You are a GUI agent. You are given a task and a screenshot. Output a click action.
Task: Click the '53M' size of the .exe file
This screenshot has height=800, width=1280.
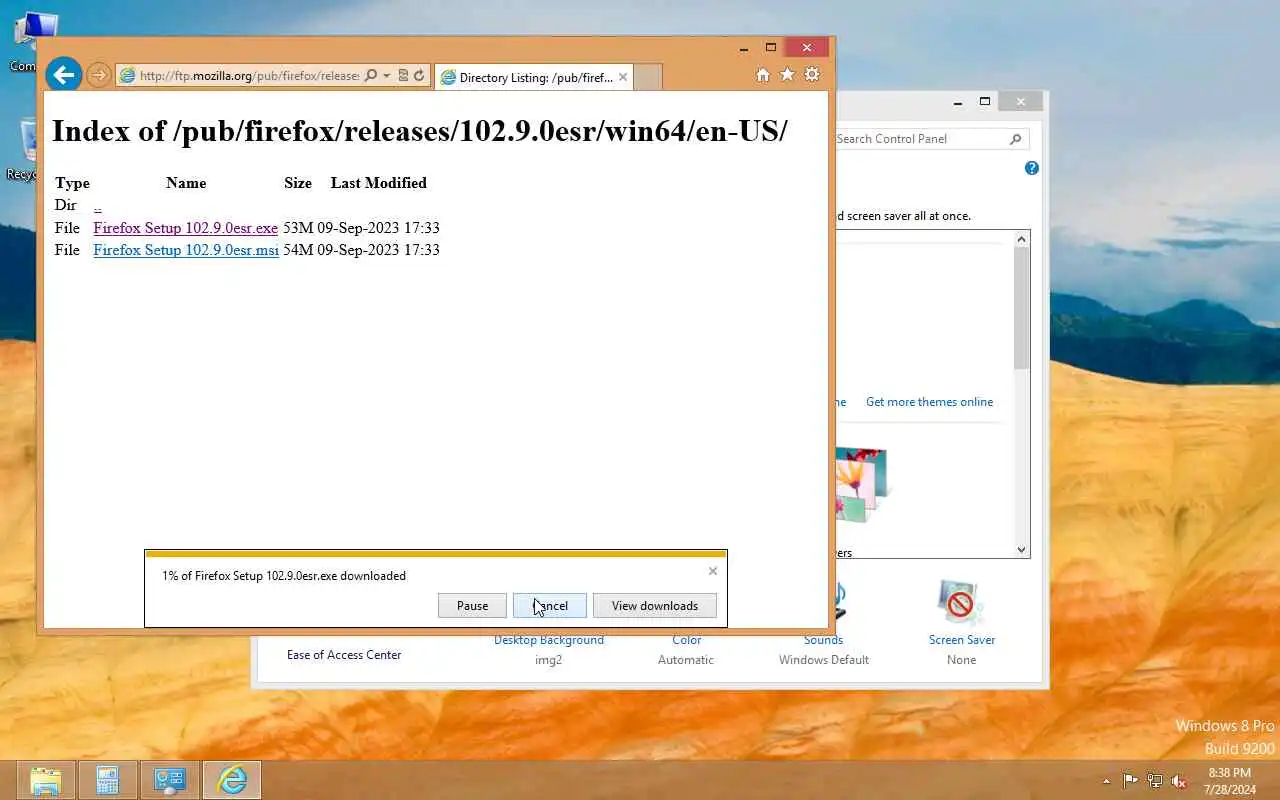(298, 228)
